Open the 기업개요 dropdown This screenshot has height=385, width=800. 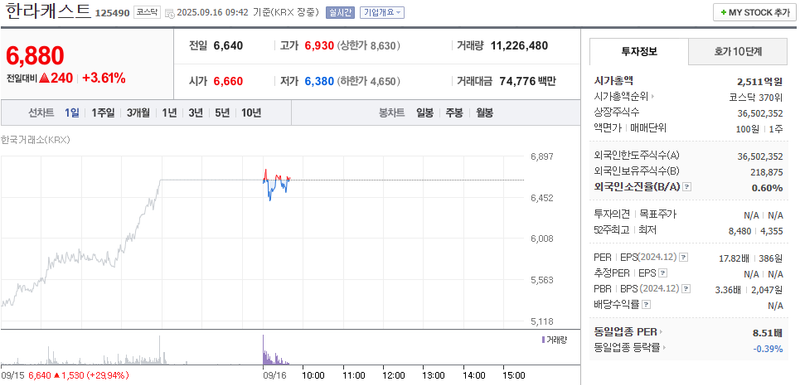[382, 12]
